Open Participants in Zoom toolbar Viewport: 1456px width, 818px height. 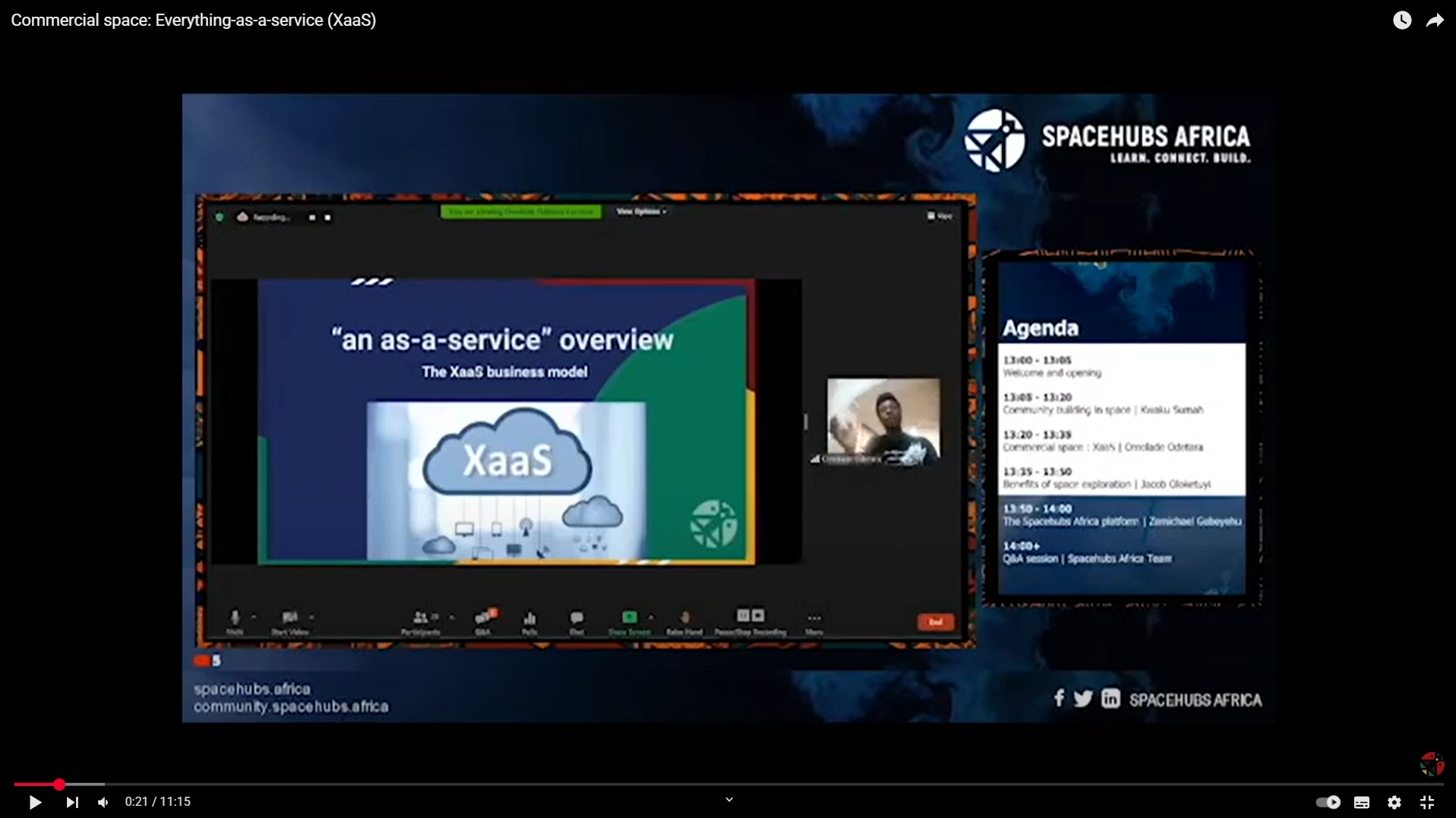click(x=421, y=621)
